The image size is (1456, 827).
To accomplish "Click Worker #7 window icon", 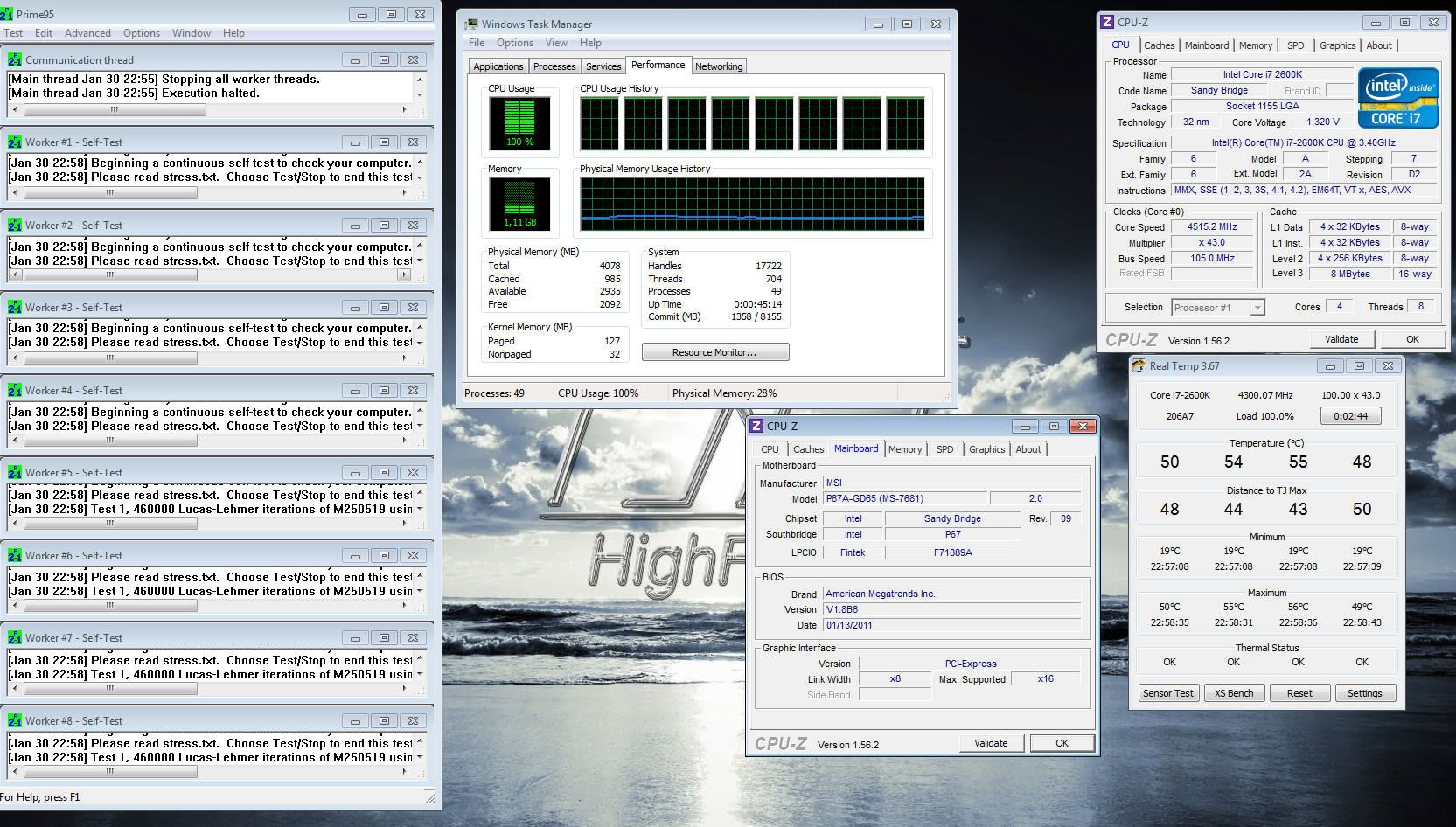I will 15,637.
